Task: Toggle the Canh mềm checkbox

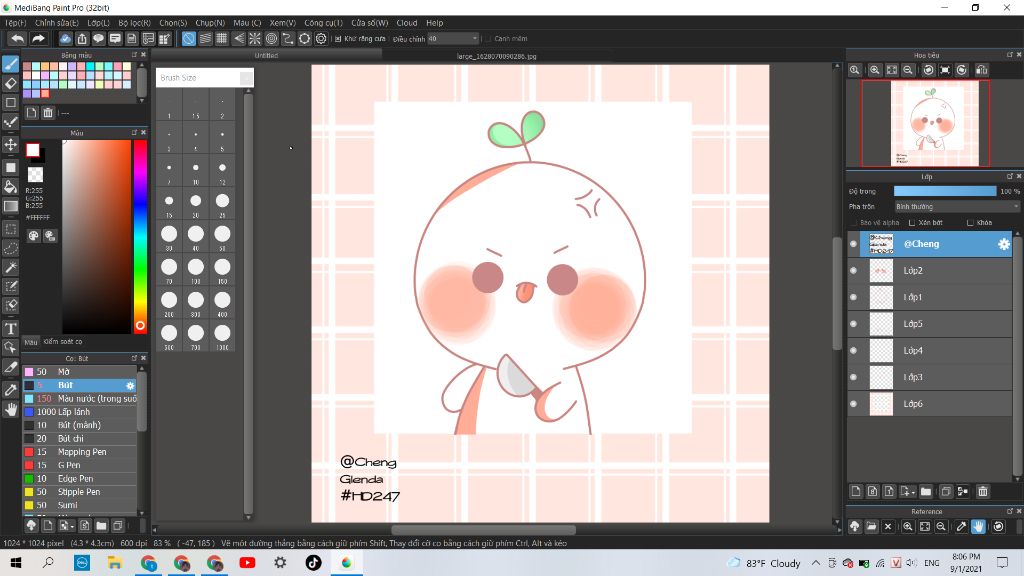Action: click(x=488, y=39)
